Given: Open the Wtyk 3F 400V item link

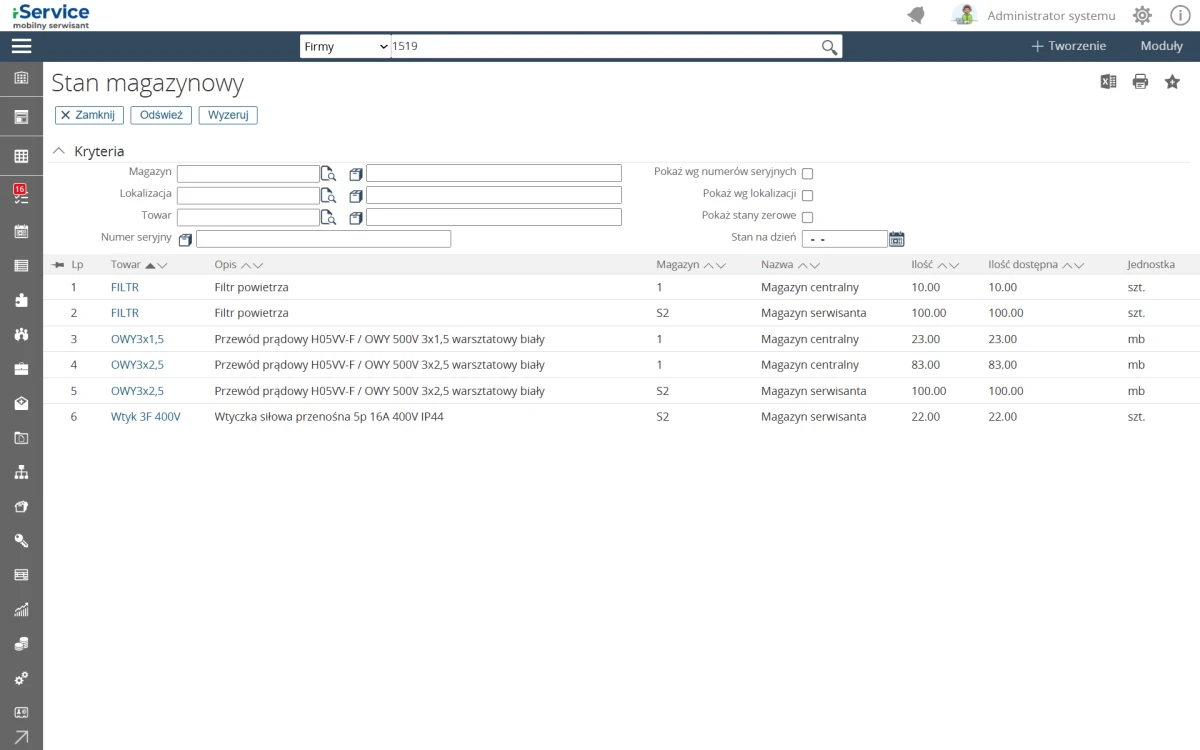Looking at the screenshot, I should (145, 417).
